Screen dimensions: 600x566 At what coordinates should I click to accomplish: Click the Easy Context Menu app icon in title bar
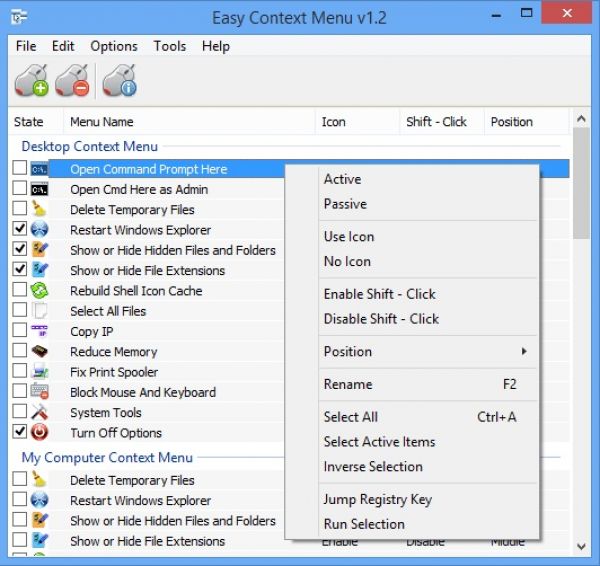point(19,17)
